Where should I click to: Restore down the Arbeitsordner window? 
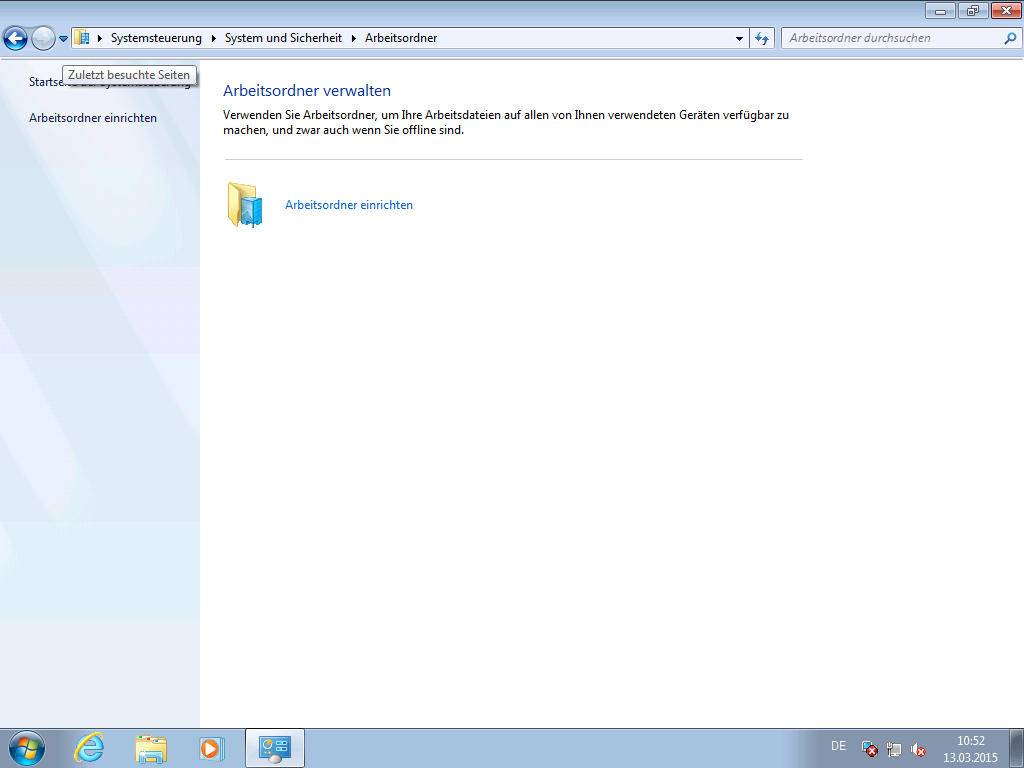coord(973,10)
